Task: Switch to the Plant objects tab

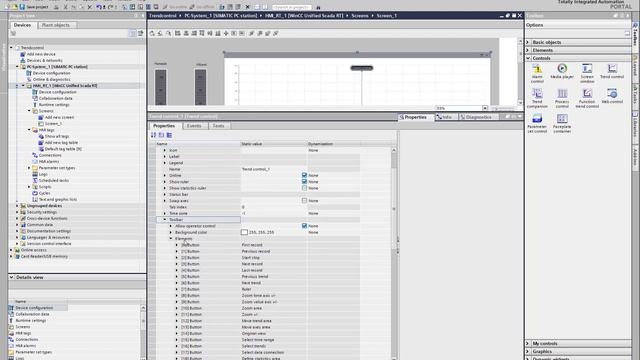Action: point(56,25)
